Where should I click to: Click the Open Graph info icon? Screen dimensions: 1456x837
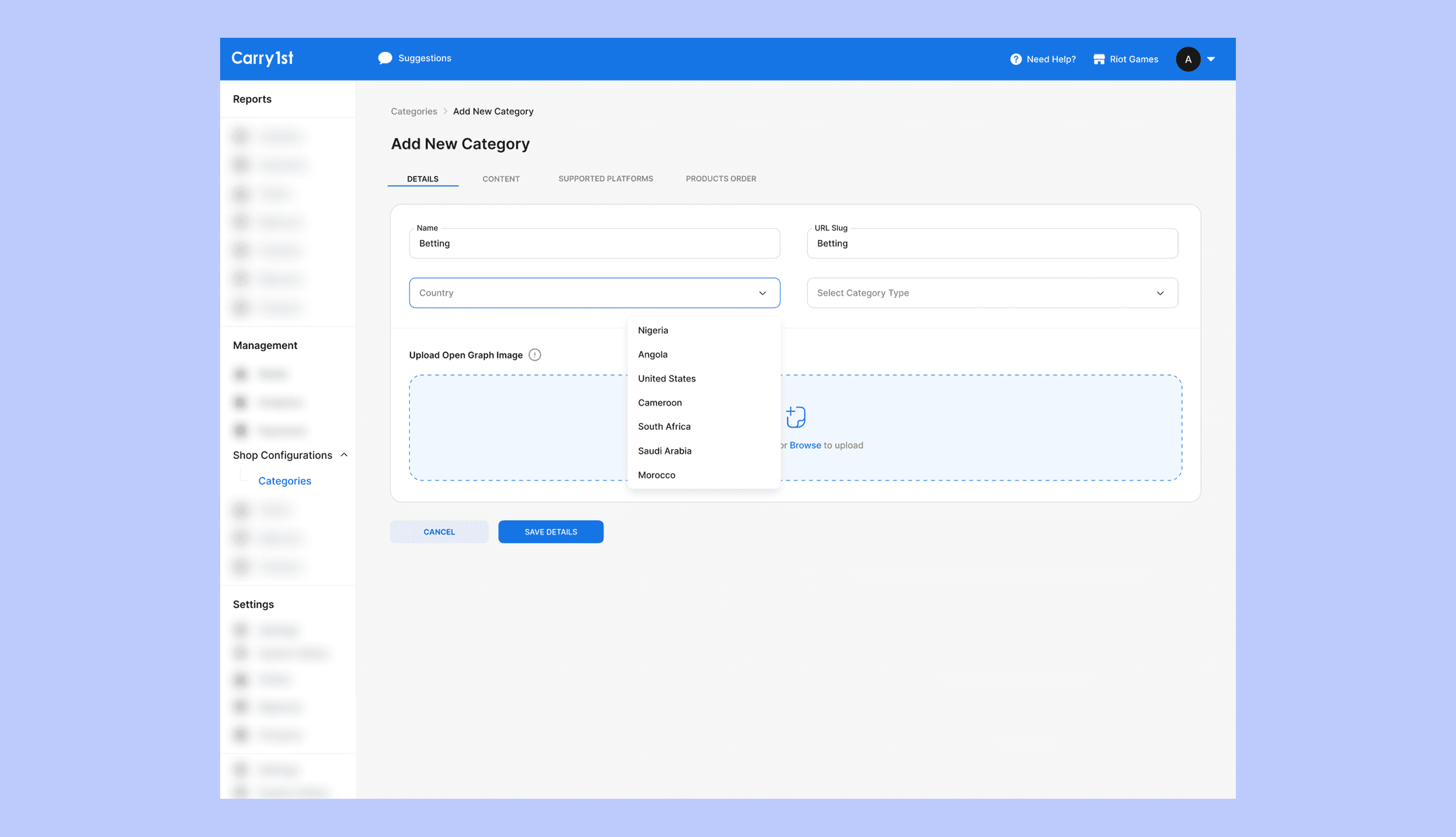coord(534,355)
